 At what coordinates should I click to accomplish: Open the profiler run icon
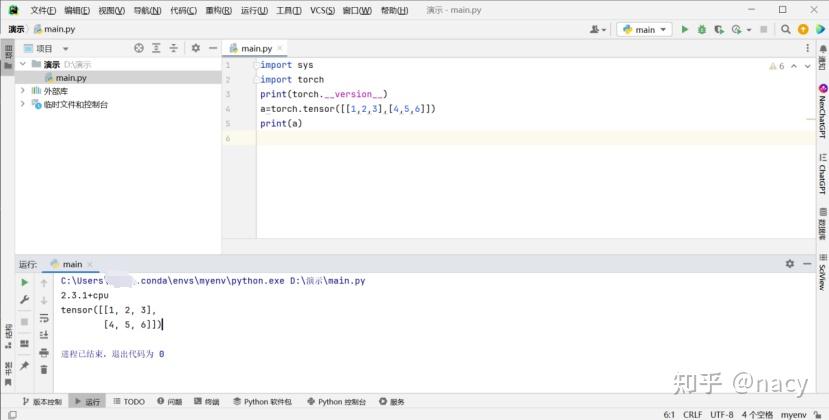[x=736, y=30]
